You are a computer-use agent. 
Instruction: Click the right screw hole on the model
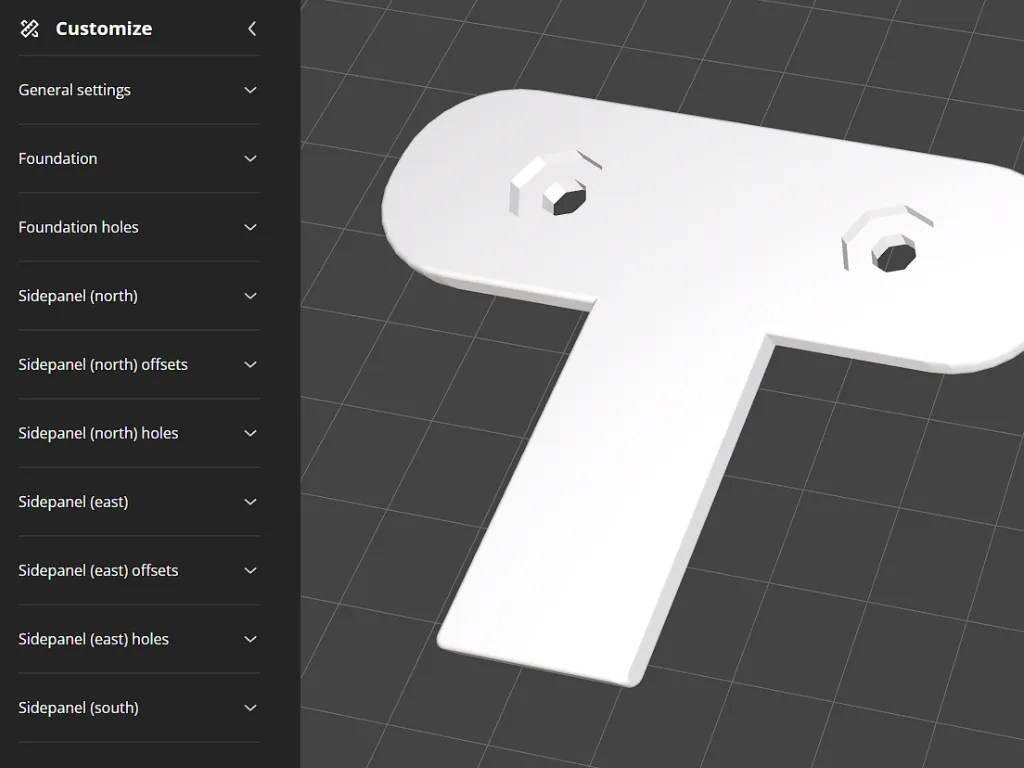[x=893, y=255]
